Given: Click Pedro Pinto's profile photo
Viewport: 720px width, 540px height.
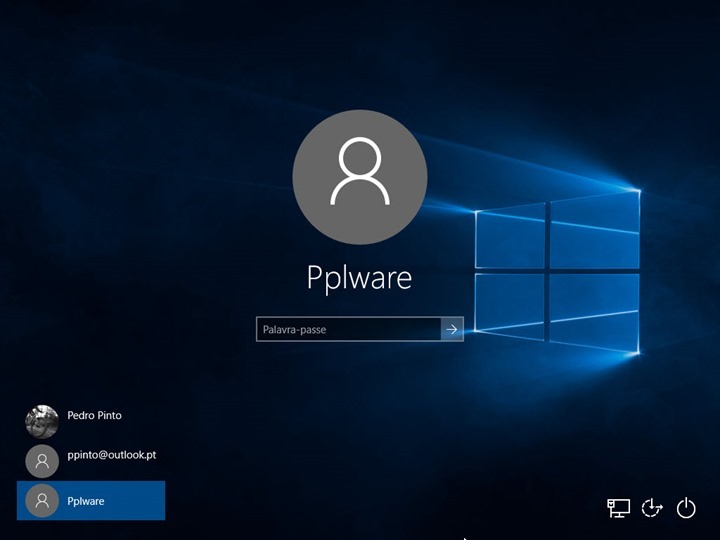Looking at the screenshot, I should (42, 422).
